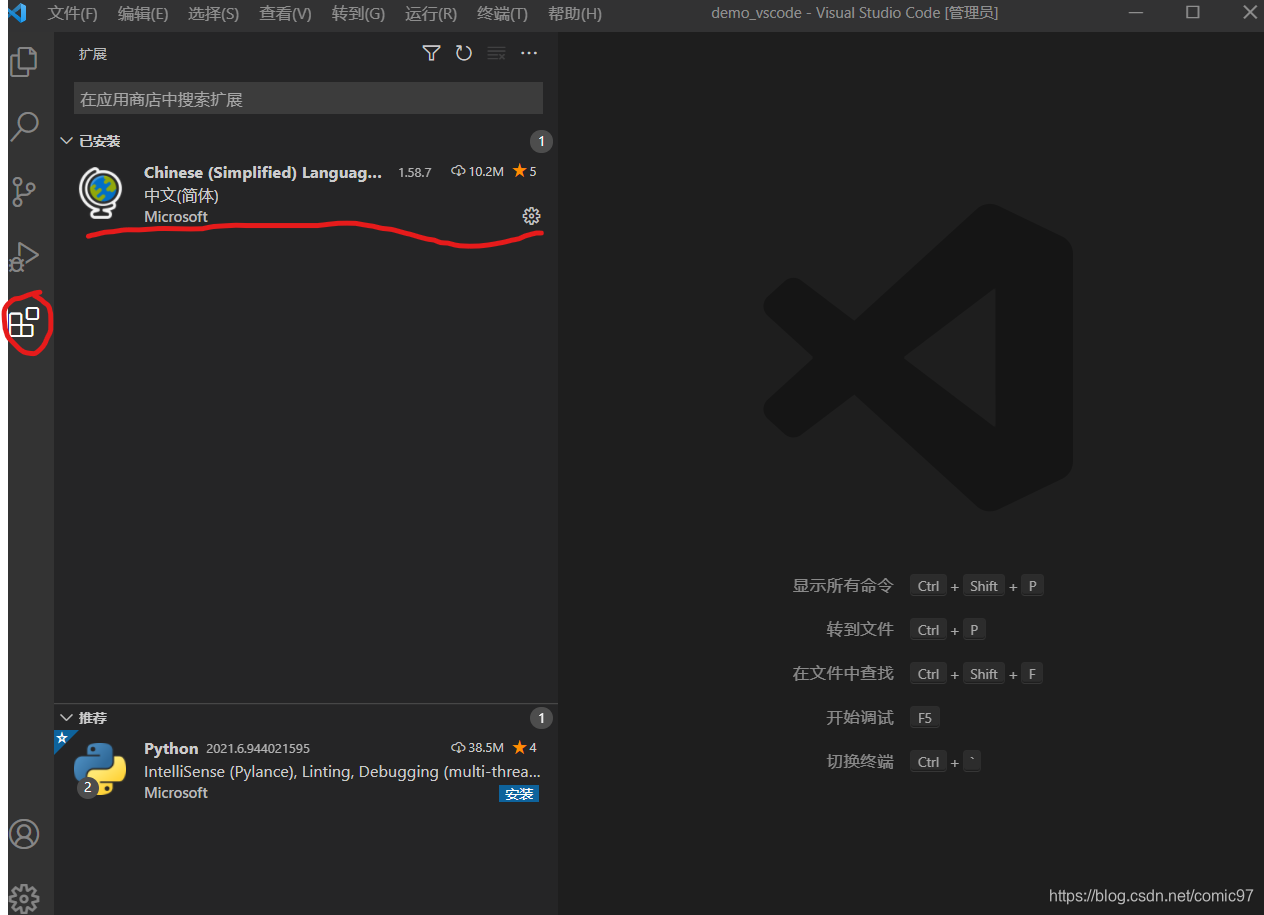Filter extensions with the funnel icon
Screen dimensions: 1264x915
431,53
